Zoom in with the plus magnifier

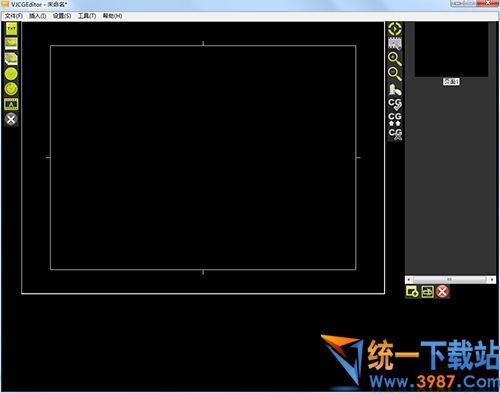point(395,59)
